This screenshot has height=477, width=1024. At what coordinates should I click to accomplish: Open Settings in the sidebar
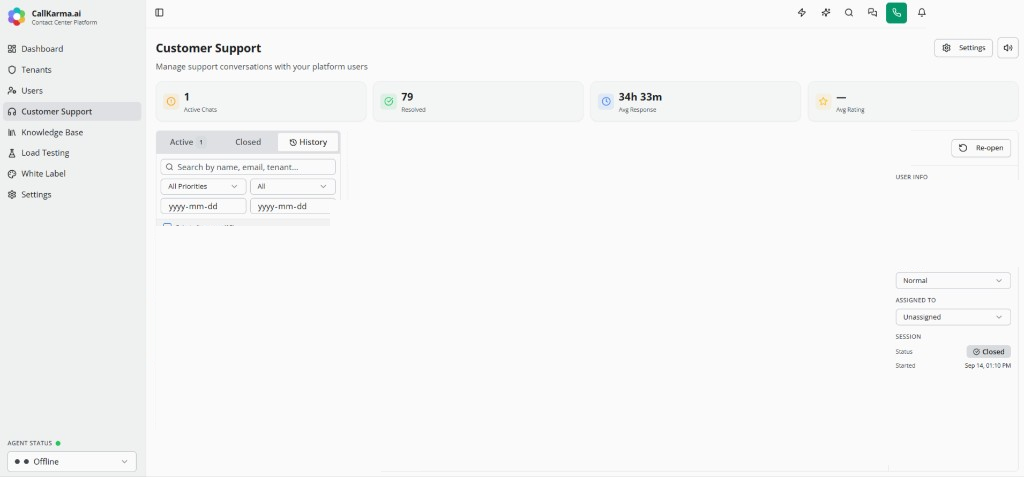pos(72,195)
